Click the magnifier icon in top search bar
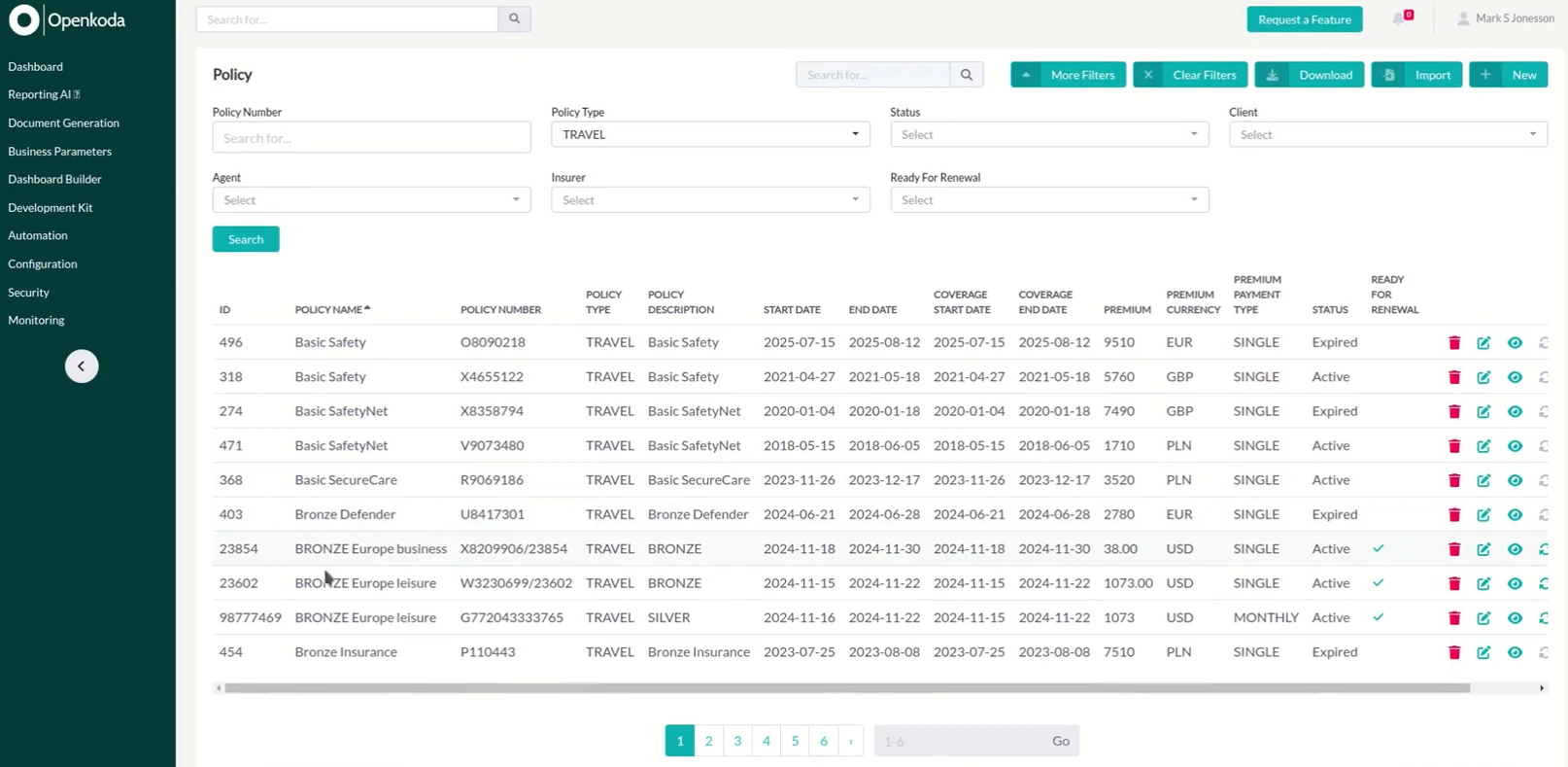The width and height of the screenshot is (1568, 767). 514,18
